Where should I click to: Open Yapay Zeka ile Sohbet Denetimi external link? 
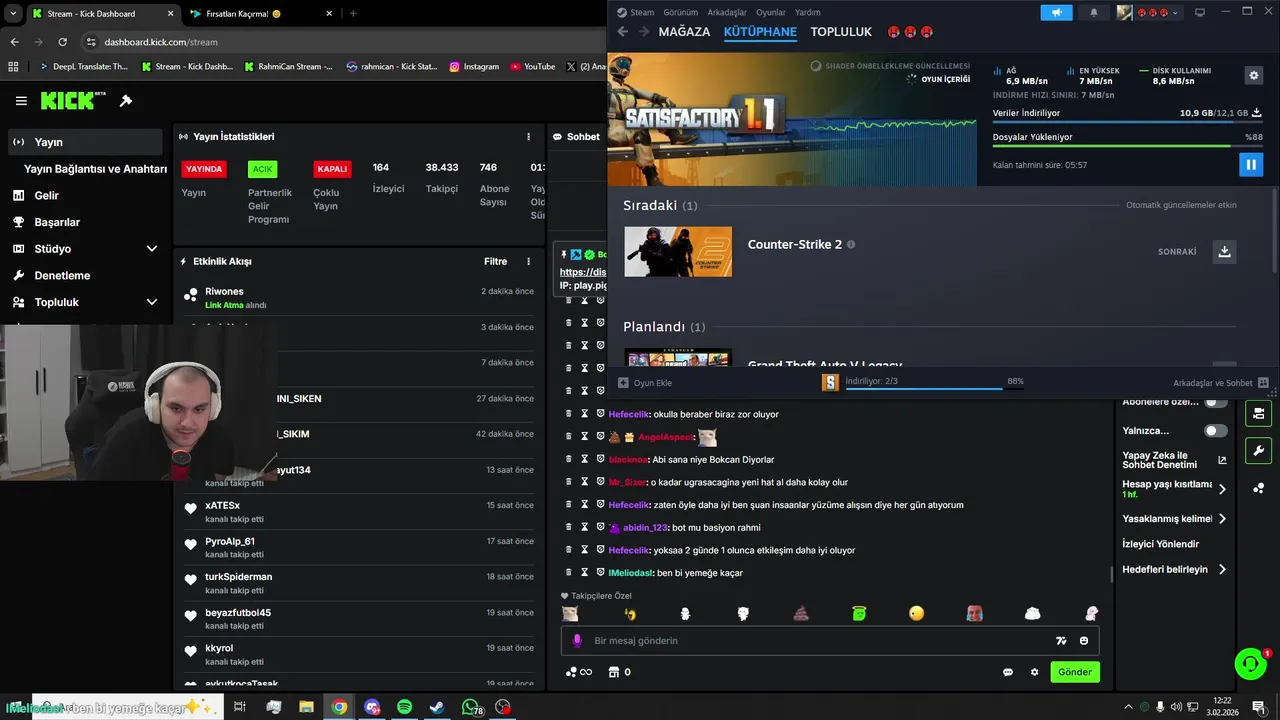(x=1222, y=460)
